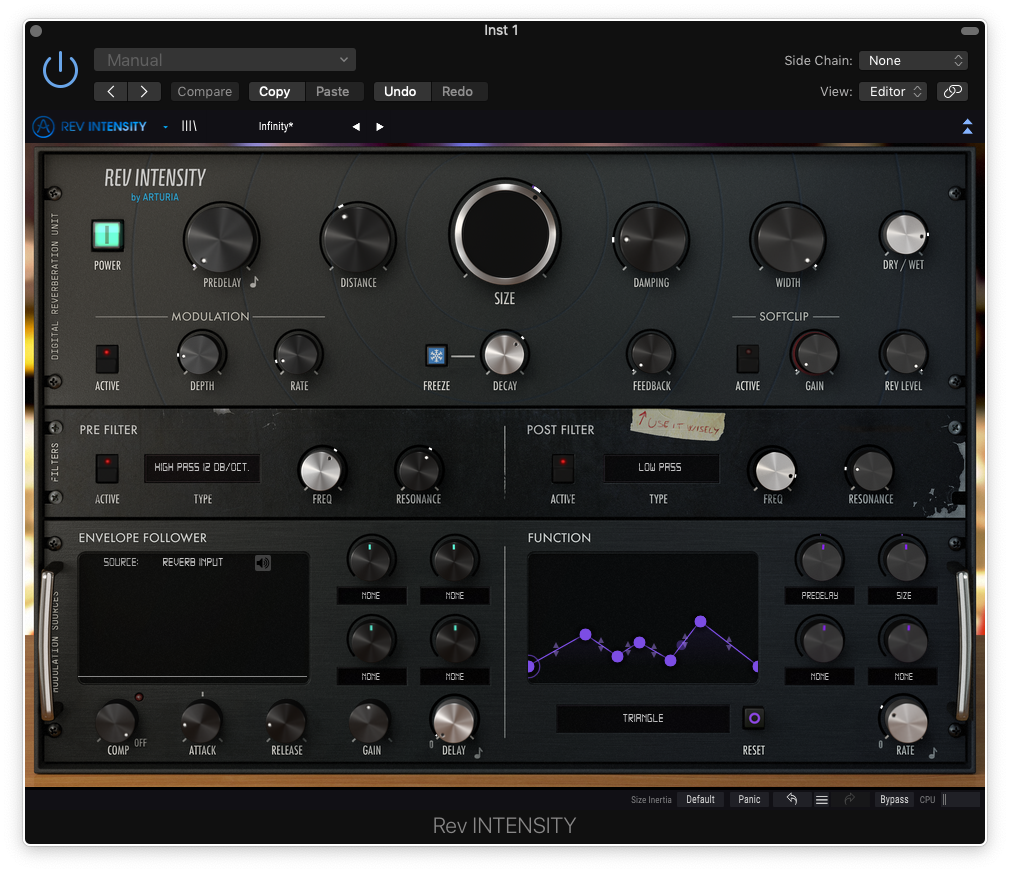This screenshot has height=873, width=1010.
Task: Open the View Editor dropdown
Action: pyautogui.click(x=893, y=91)
